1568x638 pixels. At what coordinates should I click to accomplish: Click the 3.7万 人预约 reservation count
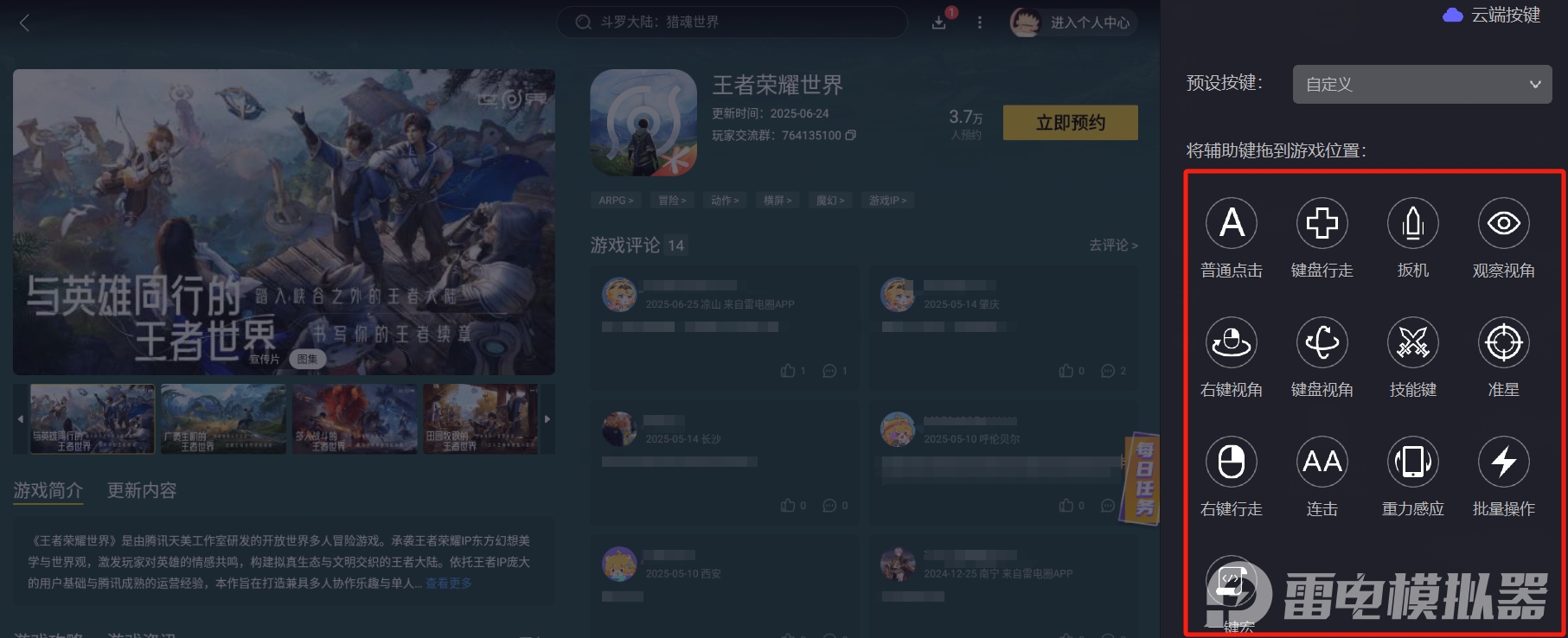[965, 123]
